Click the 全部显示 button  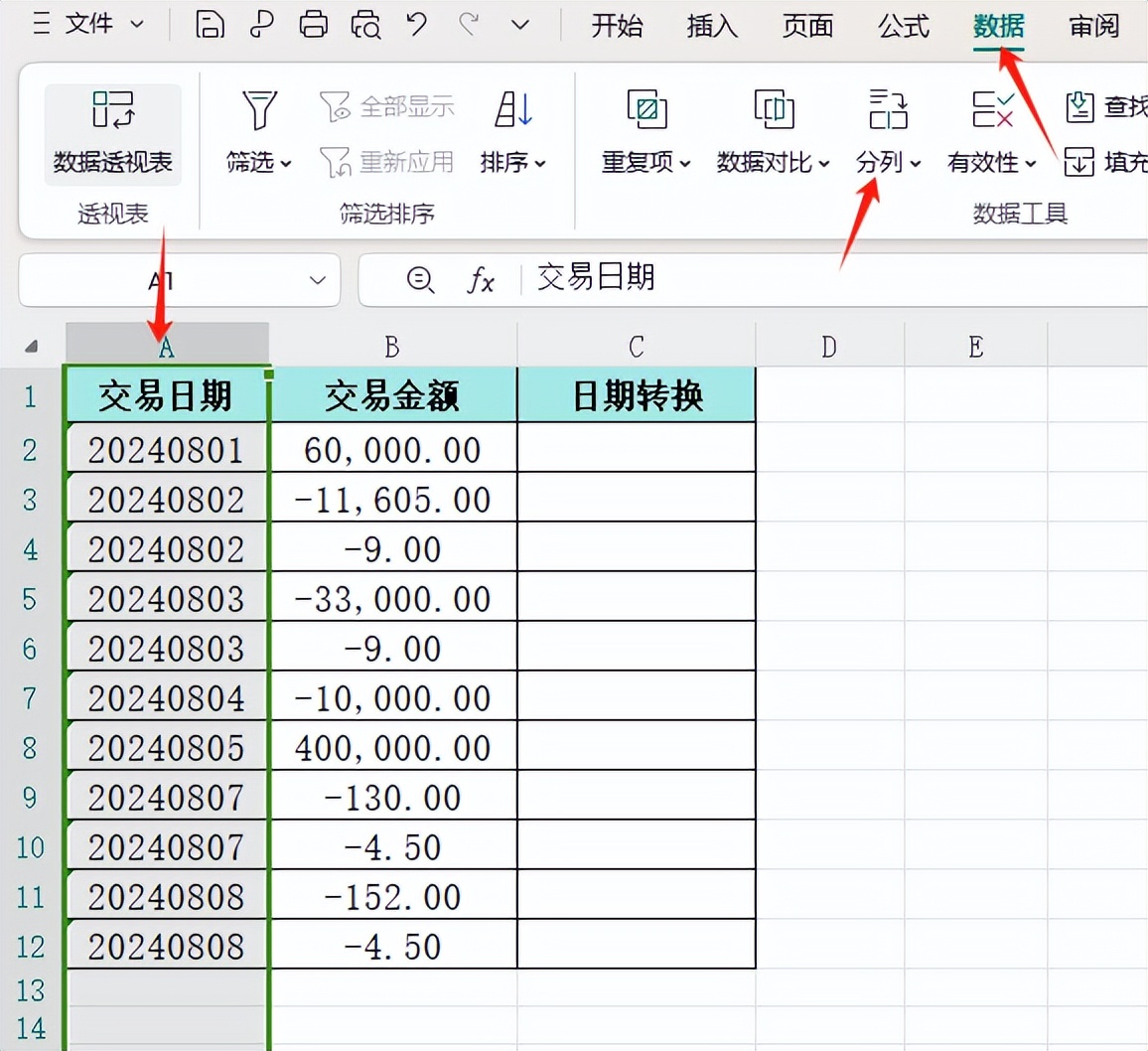click(386, 107)
